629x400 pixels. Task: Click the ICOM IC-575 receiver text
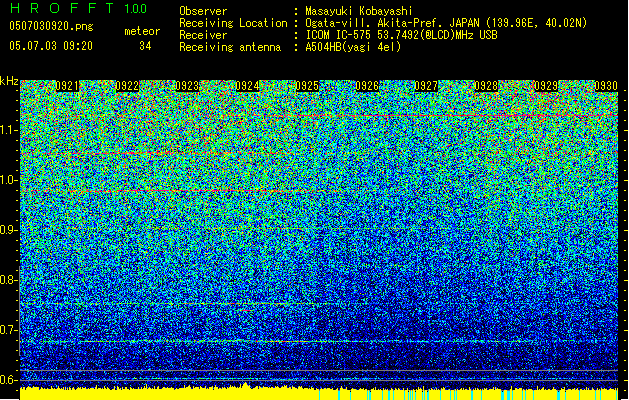(401, 35)
